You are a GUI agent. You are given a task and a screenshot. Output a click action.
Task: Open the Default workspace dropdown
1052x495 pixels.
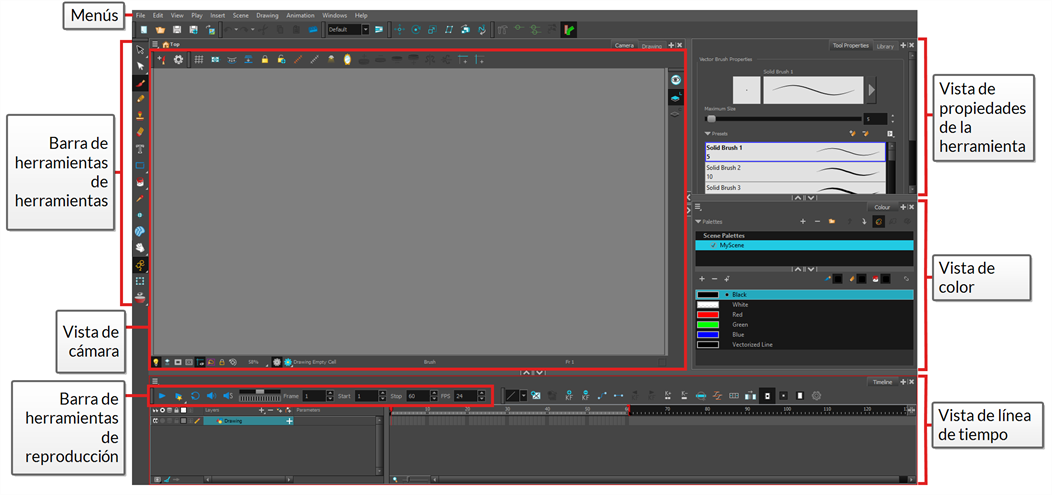tap(366, 30)
